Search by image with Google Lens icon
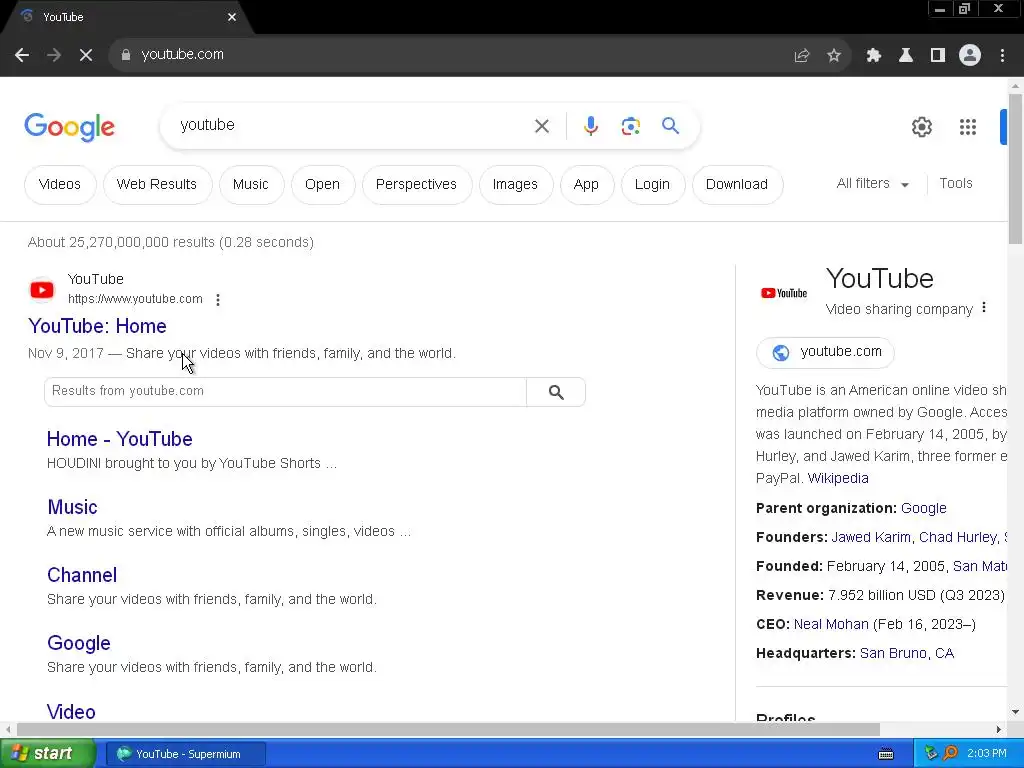 [x=631, y=126]
